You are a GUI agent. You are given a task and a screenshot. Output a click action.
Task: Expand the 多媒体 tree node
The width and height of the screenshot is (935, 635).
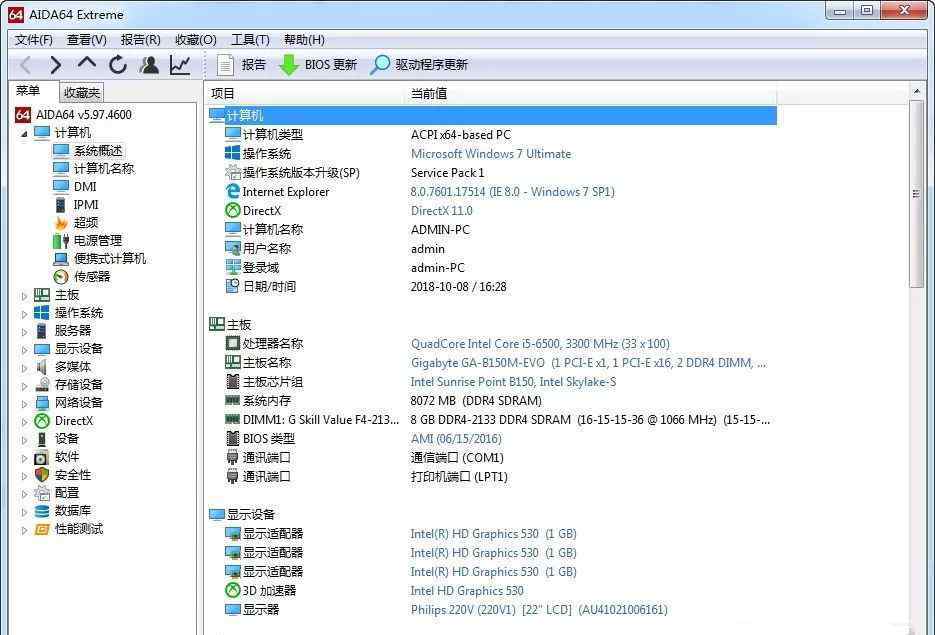(24, 368)
